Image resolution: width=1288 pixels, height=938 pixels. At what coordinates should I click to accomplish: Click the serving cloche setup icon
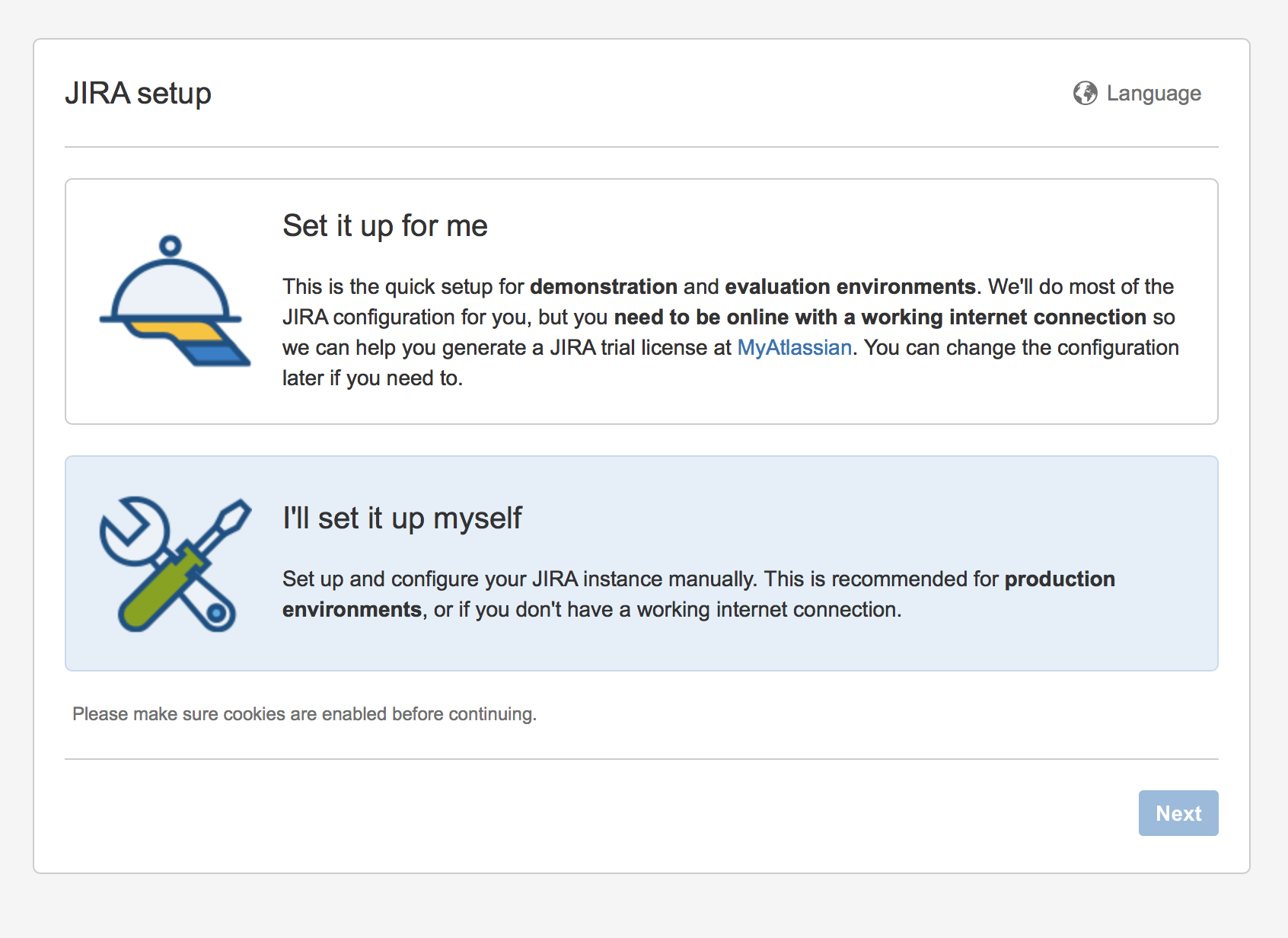pyautogui.click(x=174, y=301)
